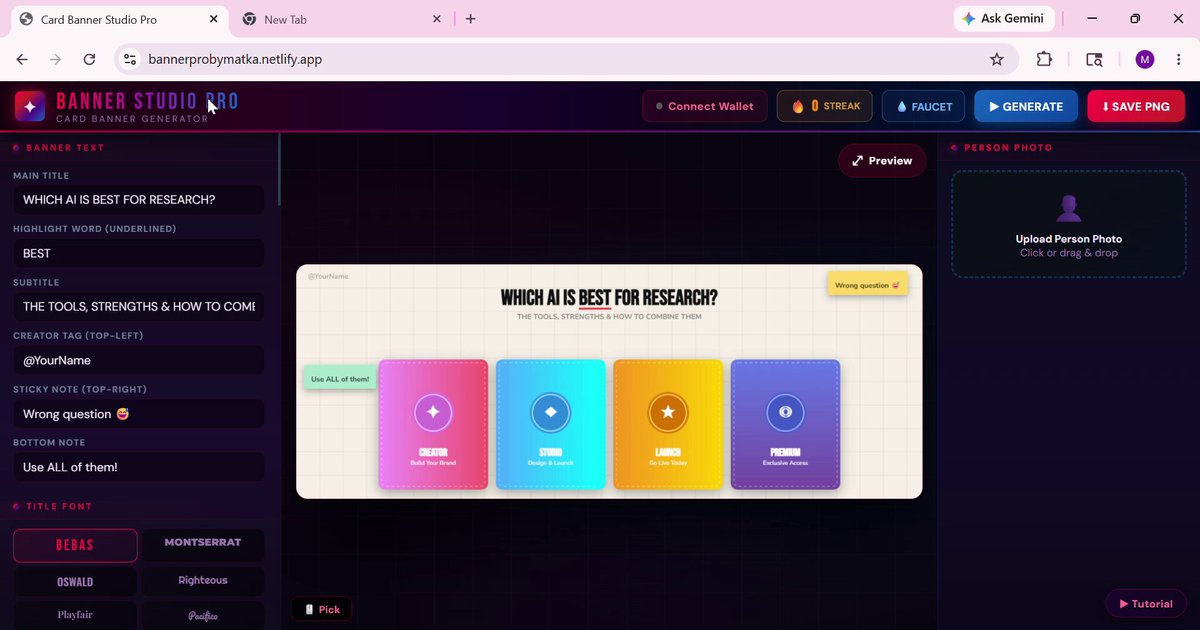This screenshot has height=630, width=1200.
Task: Click the purple Premium card icon
Action: tap(785, 412)
